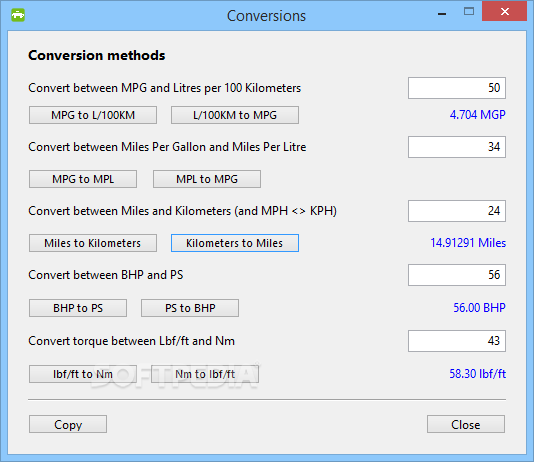This screenshot has width=534, height=462.
Task: Convert BHP to PS
Action: coord(78,308)
